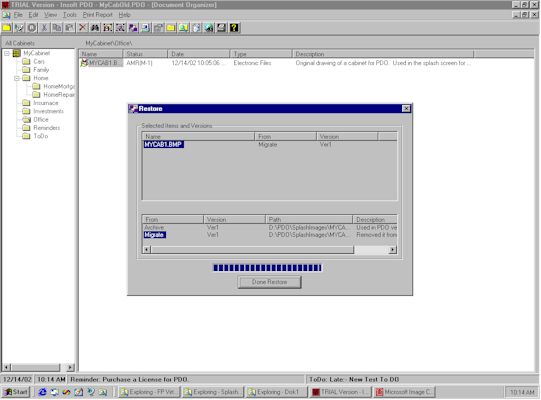The image size is (541, 400).
Task: Collapse the MyCabinet tree node
Action: pos(7,53)
